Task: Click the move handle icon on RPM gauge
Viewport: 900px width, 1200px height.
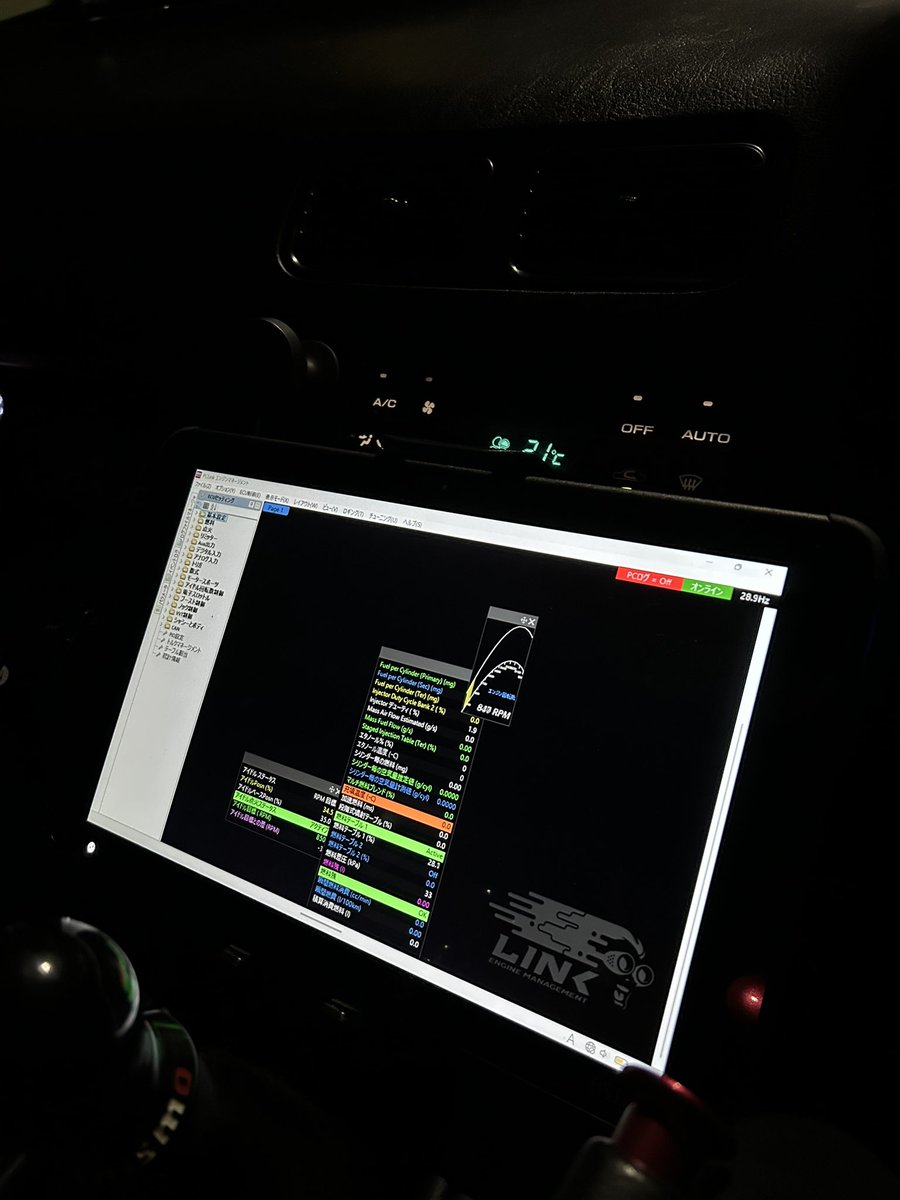Action: pyautogui.click(x=523, y=621)
